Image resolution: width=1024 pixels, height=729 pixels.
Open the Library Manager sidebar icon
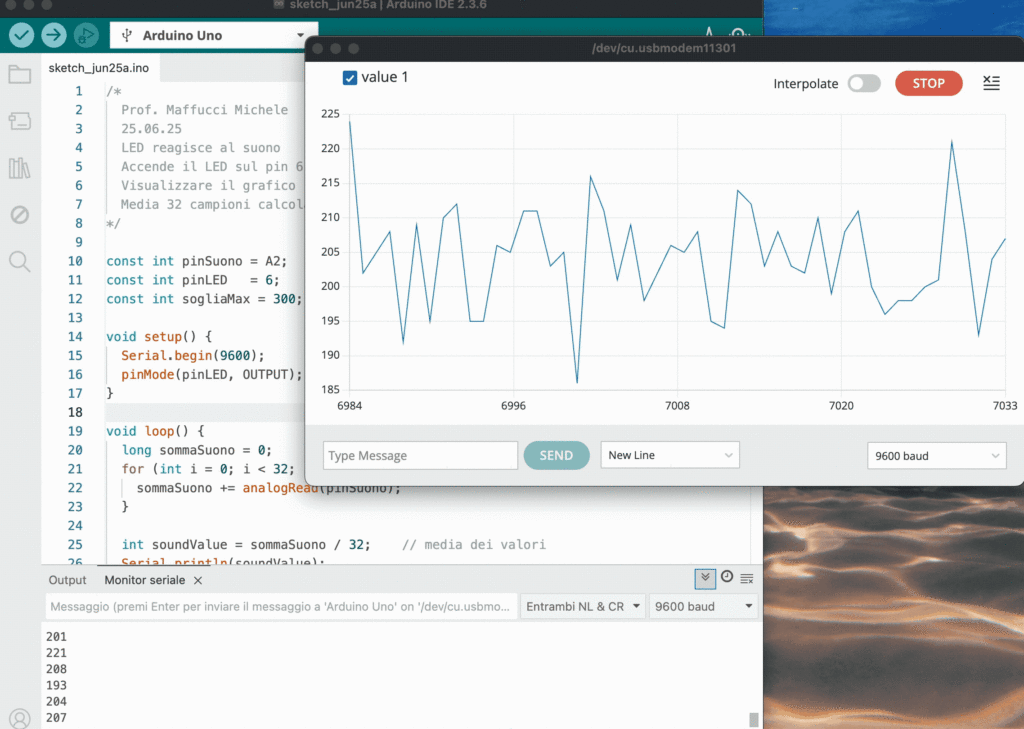coord(19,168)
